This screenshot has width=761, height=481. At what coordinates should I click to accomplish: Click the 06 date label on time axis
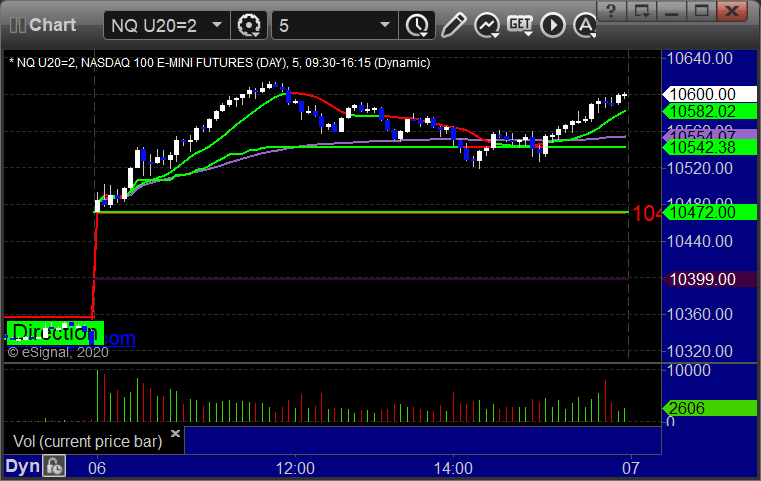pos(97,468)
